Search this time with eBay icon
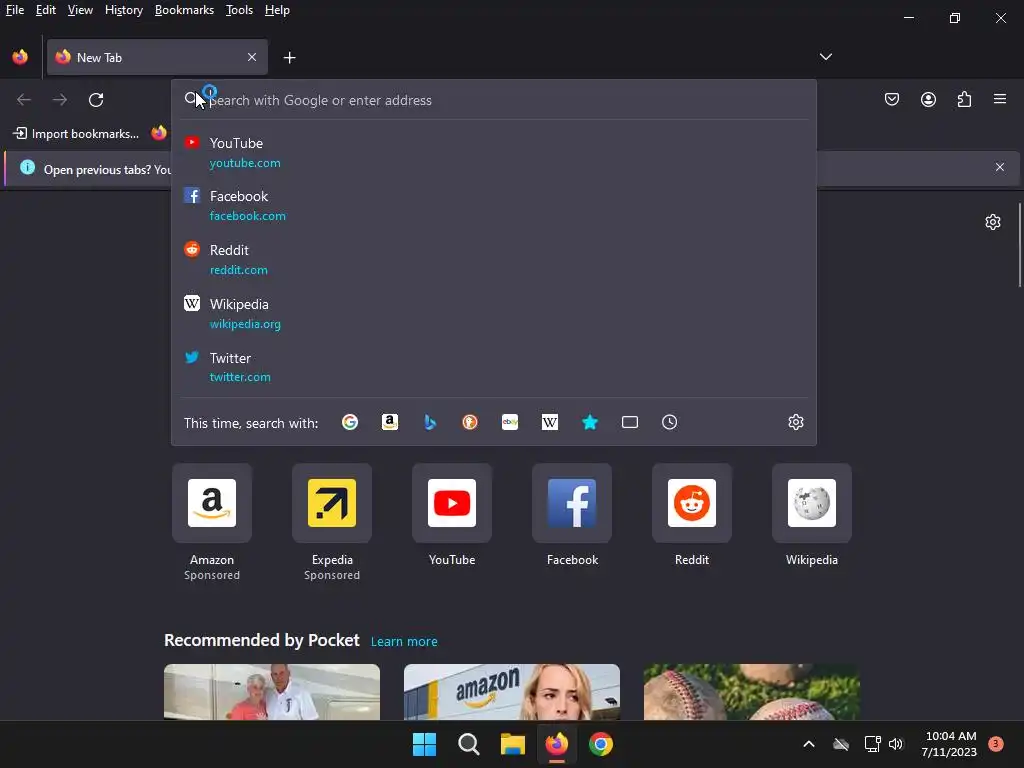The image size is (1024, 768). [510, 423]
